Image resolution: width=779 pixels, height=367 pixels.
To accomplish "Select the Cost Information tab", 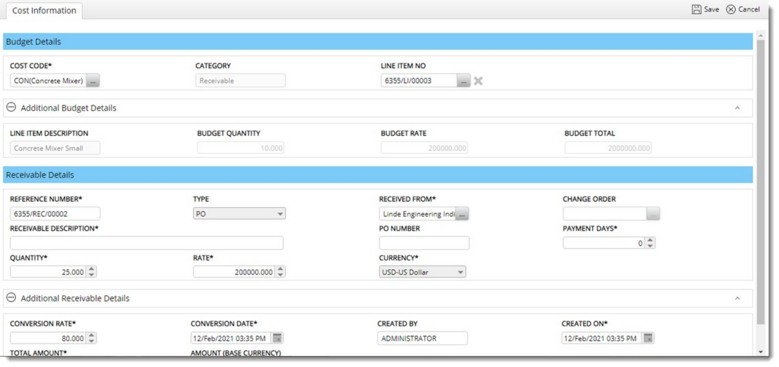I will pos(44,10).
